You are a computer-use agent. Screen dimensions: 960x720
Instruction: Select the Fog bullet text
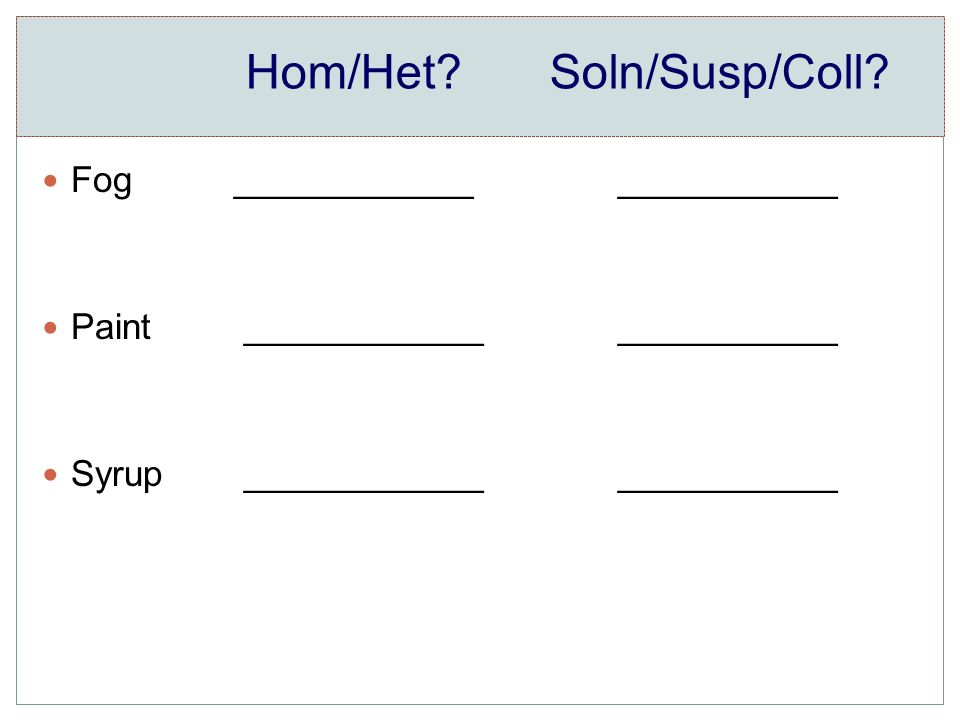pyautogui.click(x=102, y=181)
